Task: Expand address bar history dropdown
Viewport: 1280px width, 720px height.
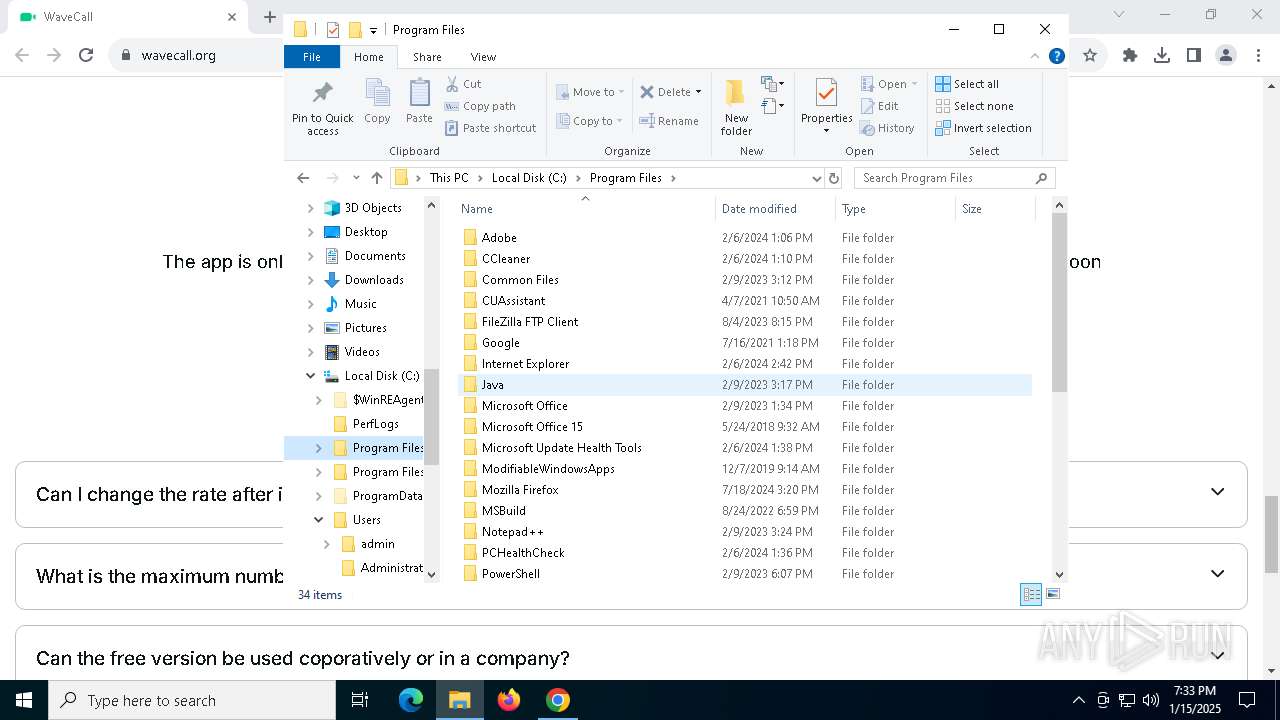Action: click(817, 178)
